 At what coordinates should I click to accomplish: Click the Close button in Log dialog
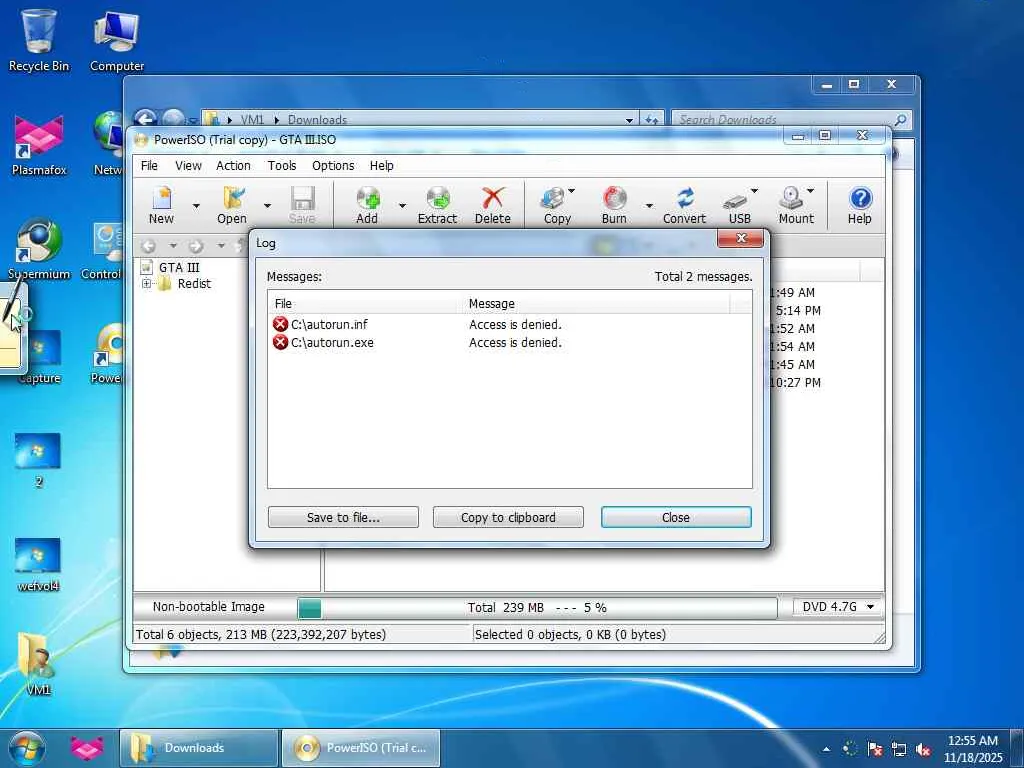click(x=676, y=517)
